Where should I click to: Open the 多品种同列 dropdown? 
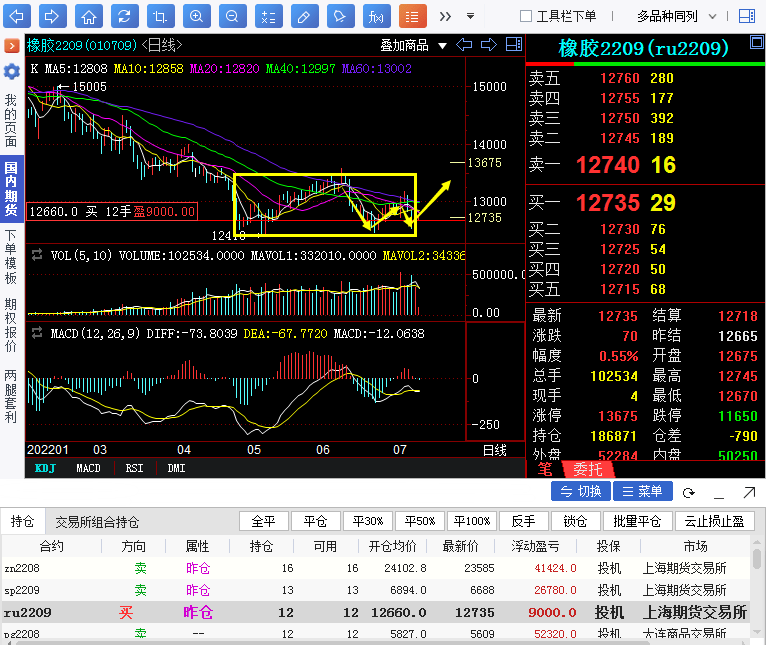click(674, 16)
